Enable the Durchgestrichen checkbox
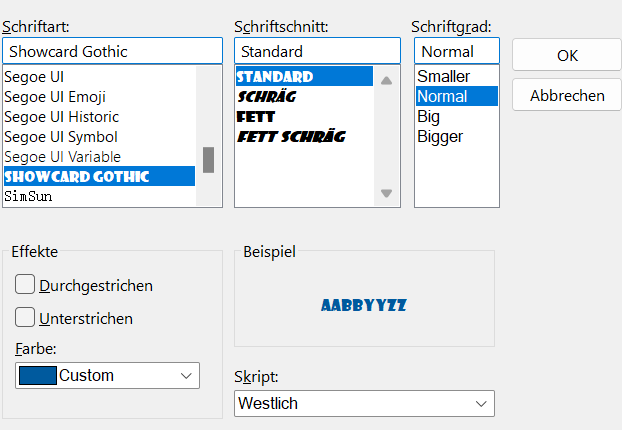Screen dimensions: 622x430 26,285
